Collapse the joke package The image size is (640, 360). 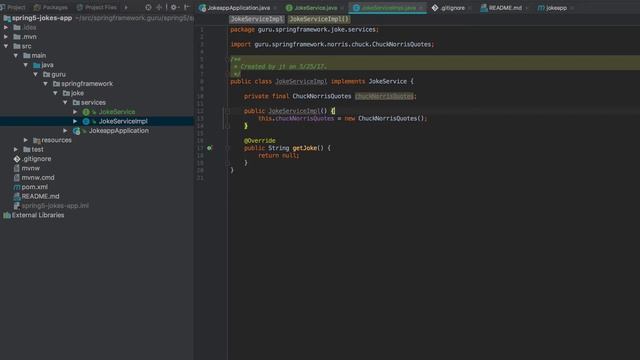pyautogui.click(x=55, y=93)
